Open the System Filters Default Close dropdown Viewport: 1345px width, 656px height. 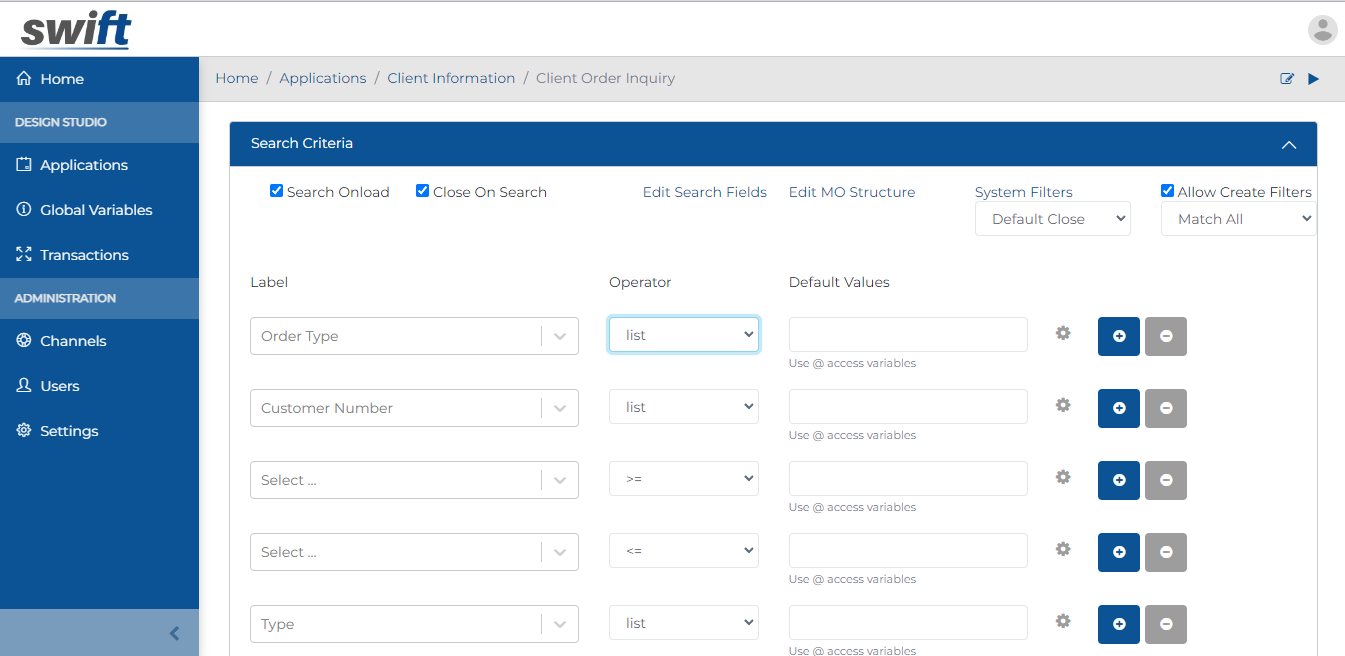coord(1052,219)
